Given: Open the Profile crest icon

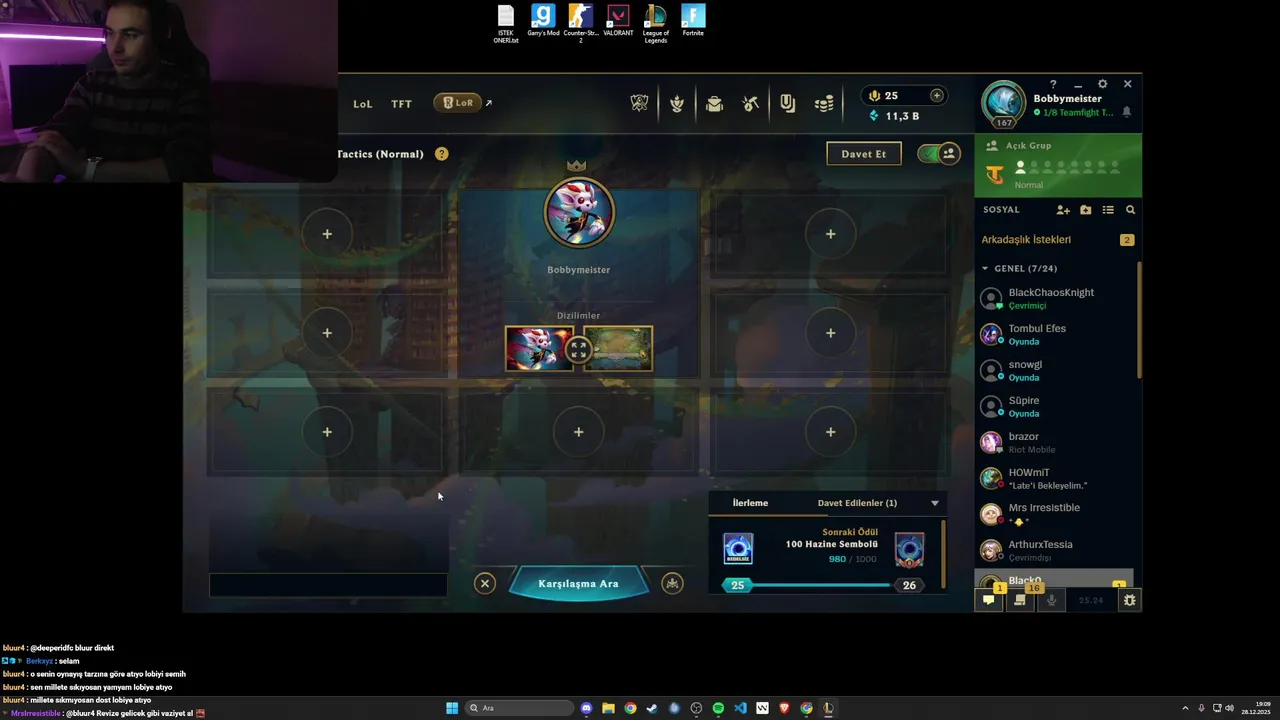Looking at the screenshot, I should [677, 103].
